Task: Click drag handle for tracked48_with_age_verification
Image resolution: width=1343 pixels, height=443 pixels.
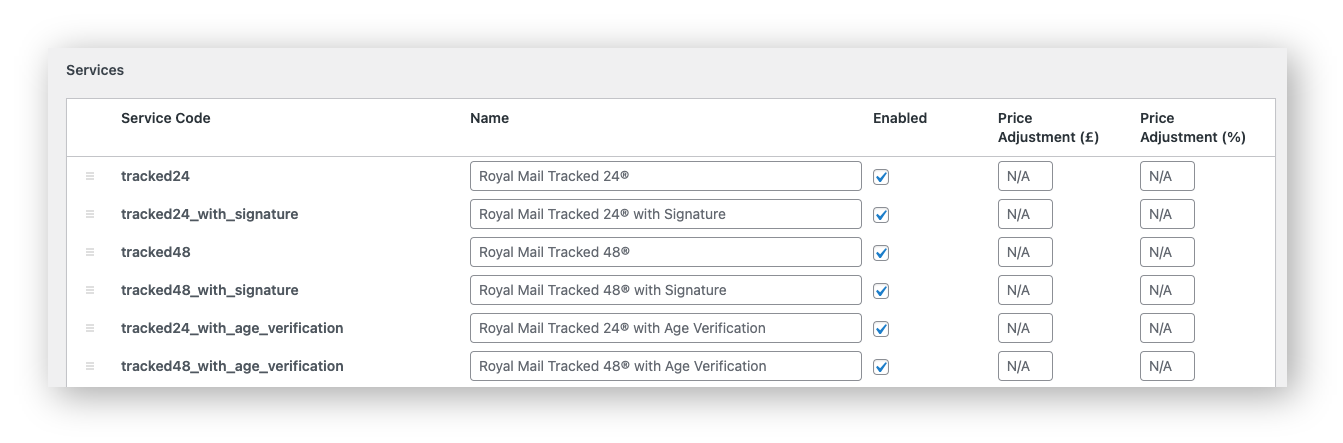Action: pyautogui.click(x=90, y=366)
